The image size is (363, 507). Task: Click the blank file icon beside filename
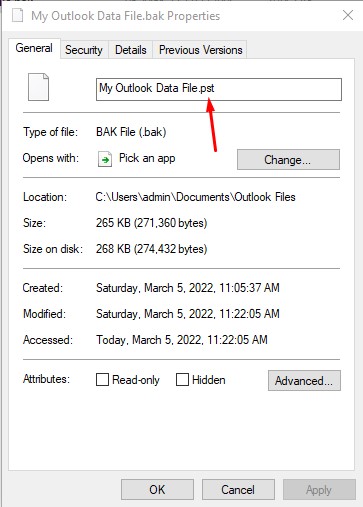[38, 87]
